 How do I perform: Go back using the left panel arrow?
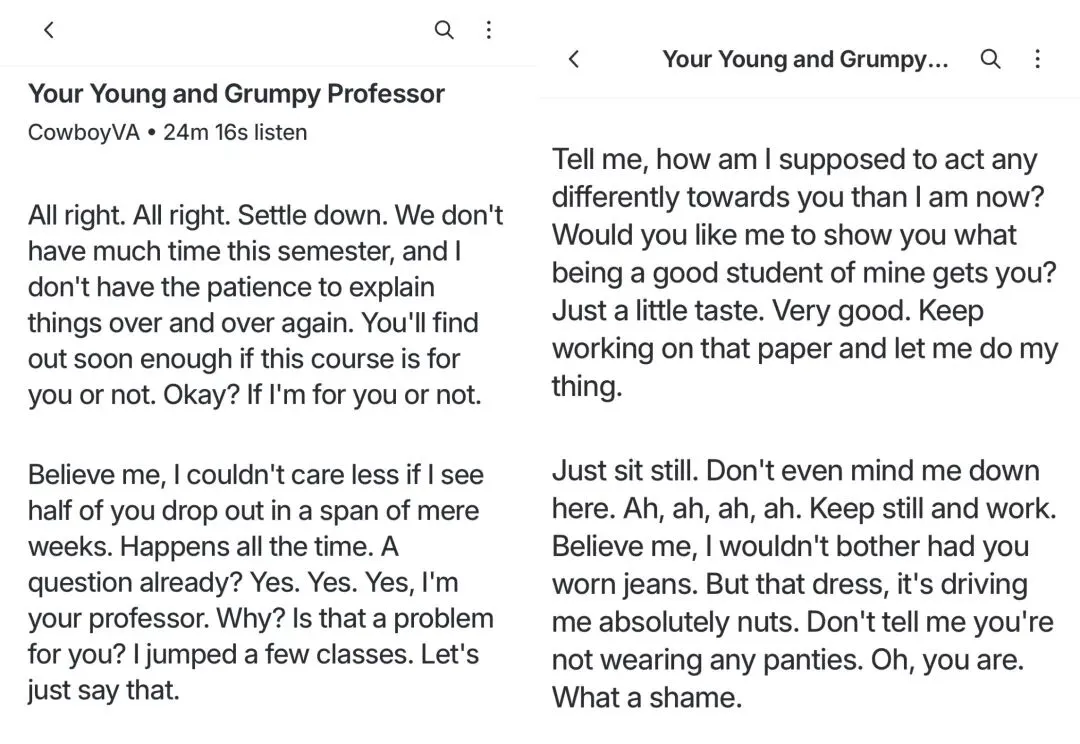(49, 30)
